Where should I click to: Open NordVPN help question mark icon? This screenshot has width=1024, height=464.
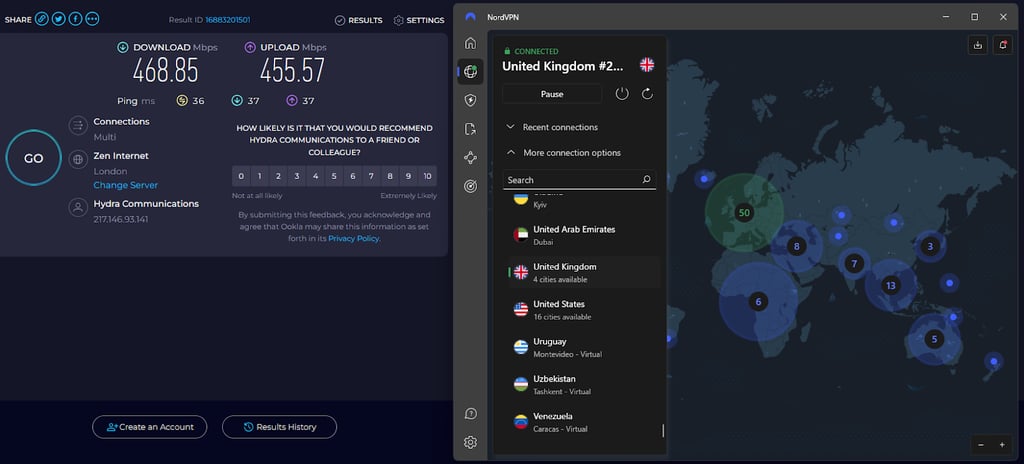(x=470, y=414)
